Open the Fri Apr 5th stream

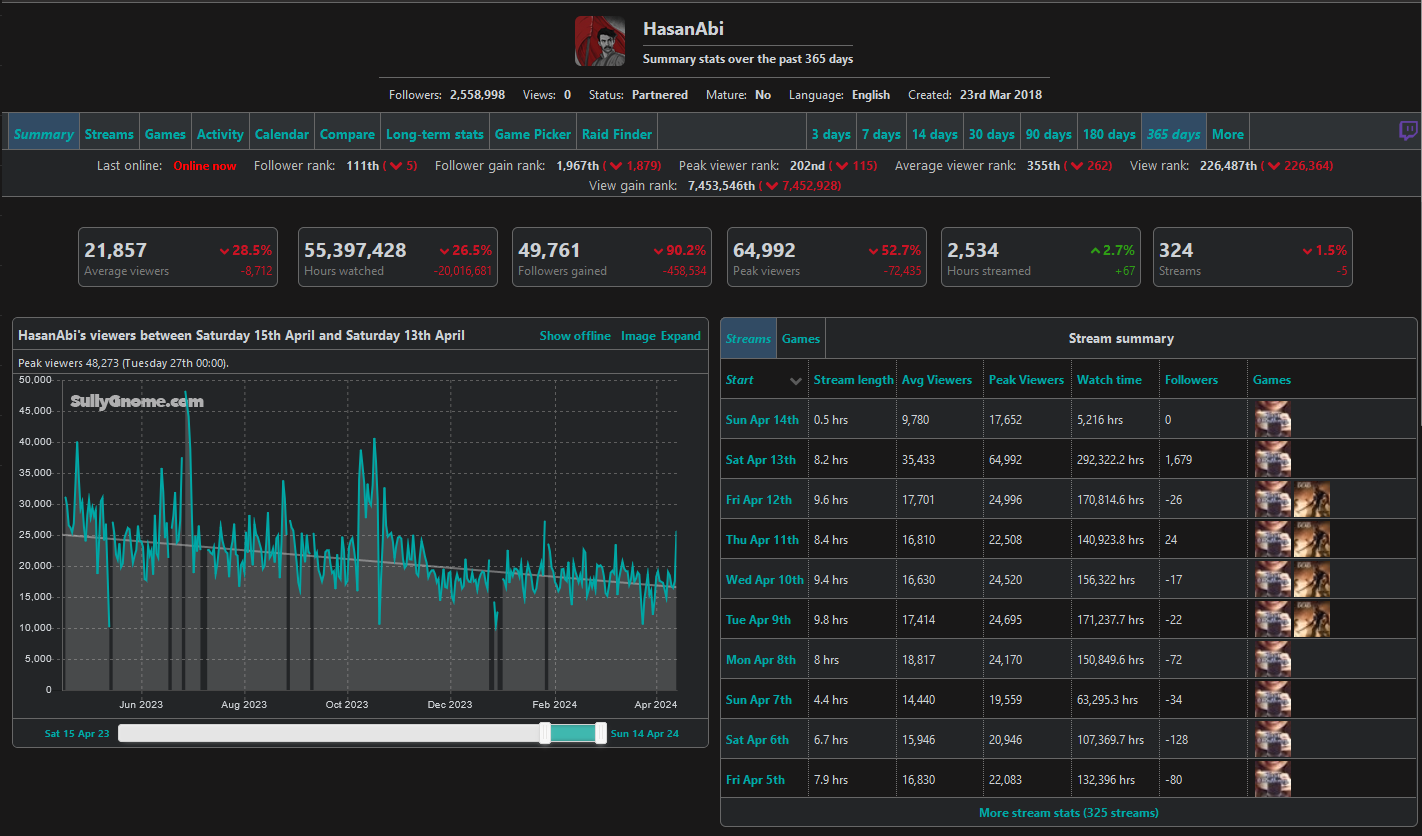pyautogui.click(x=755, y=780)
